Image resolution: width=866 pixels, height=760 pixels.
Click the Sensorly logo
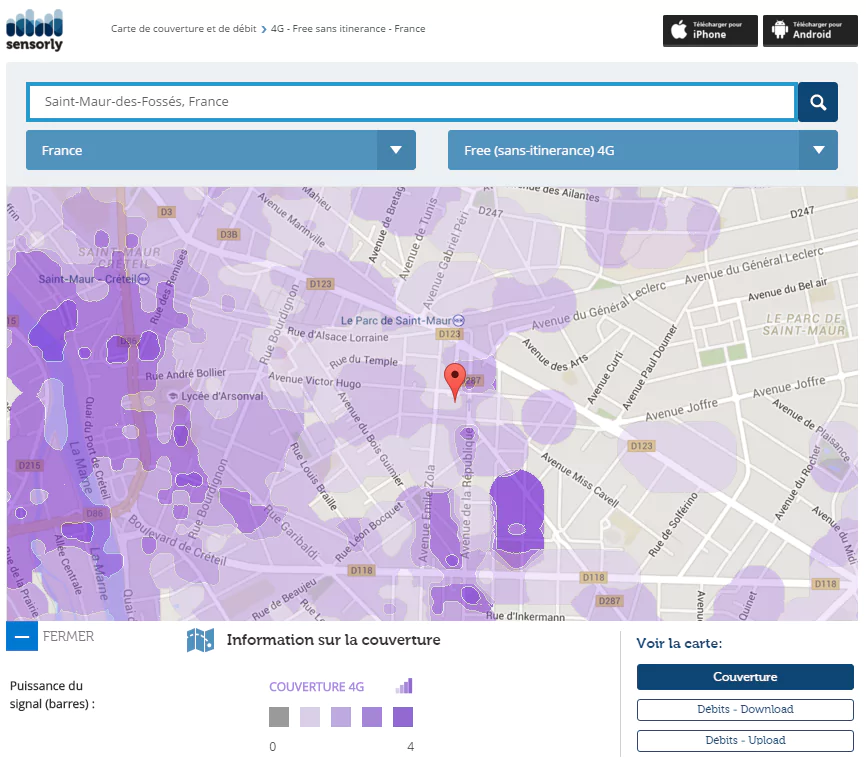point(34,30)
